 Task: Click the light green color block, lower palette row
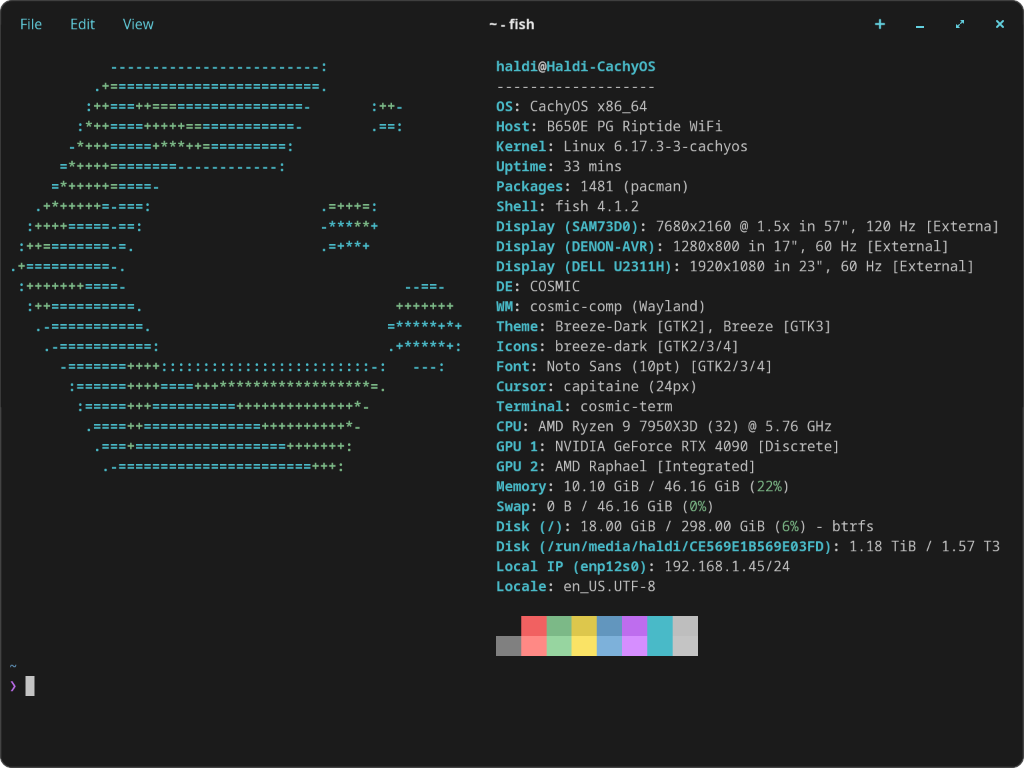coord(559,646)
